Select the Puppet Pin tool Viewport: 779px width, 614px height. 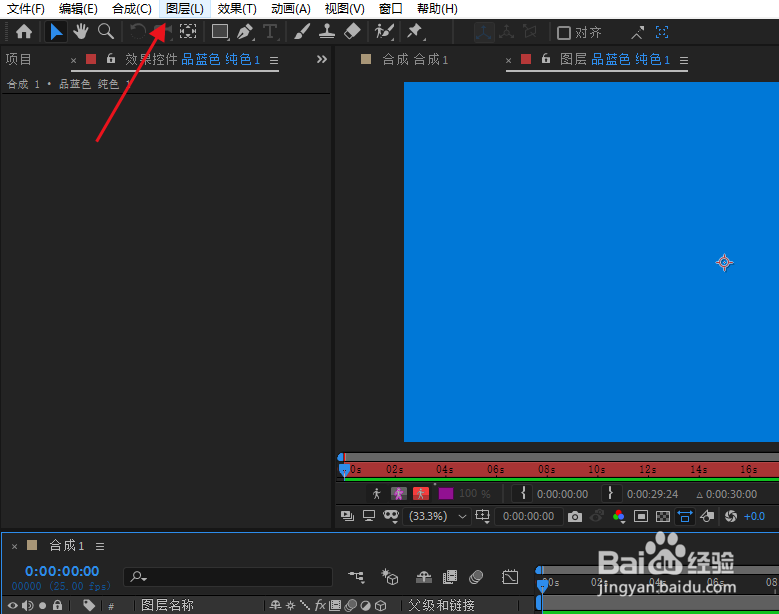415,32
